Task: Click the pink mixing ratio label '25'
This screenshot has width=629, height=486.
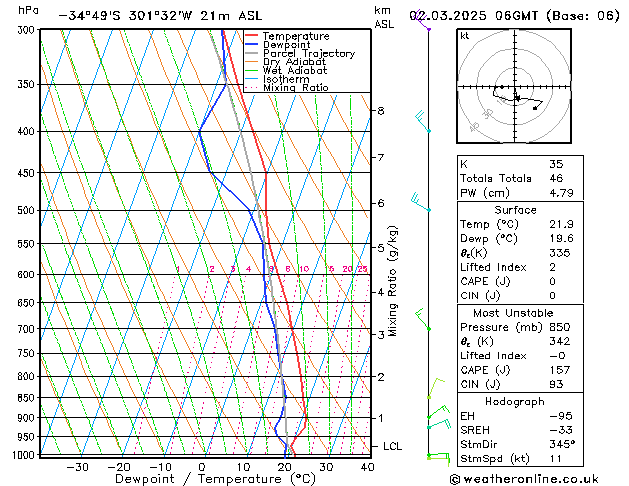Action: 363,269
